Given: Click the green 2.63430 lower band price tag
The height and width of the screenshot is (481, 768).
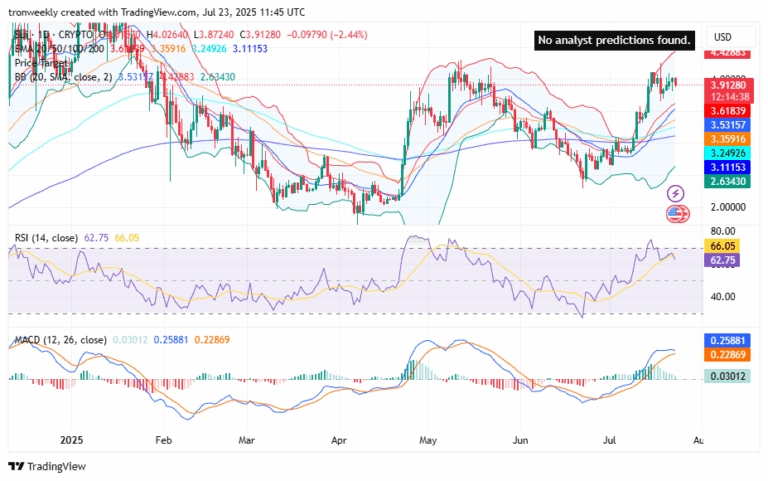Looking at the screenshot, I should pyautogui.click(x=728, y=181).
